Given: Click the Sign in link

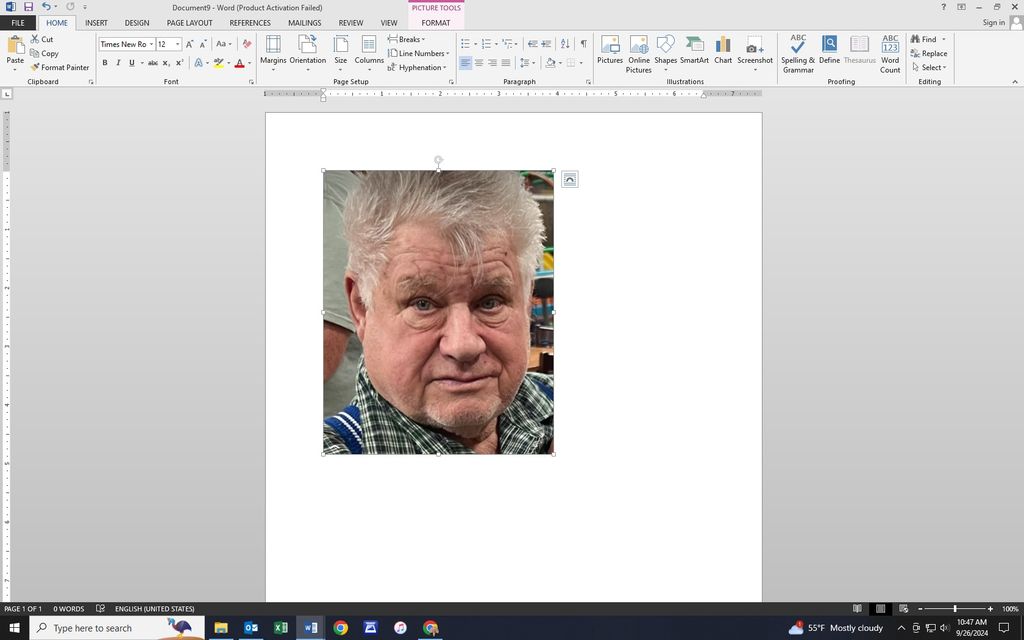Looking at the screenshot, I should pos(993,22).
